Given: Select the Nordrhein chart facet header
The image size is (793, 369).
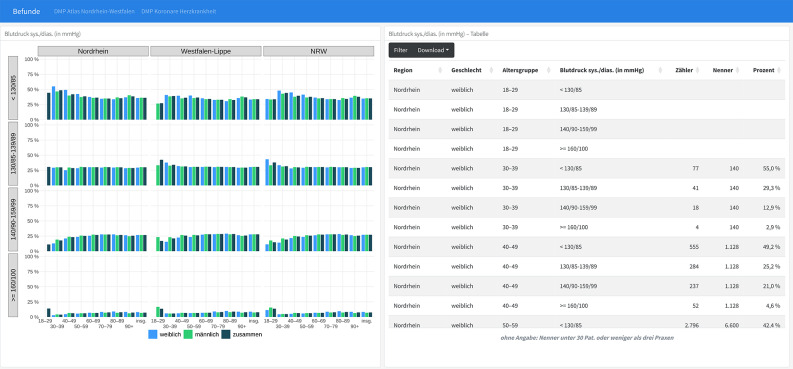Looking at the screenshot, I should tap(93, 52).
